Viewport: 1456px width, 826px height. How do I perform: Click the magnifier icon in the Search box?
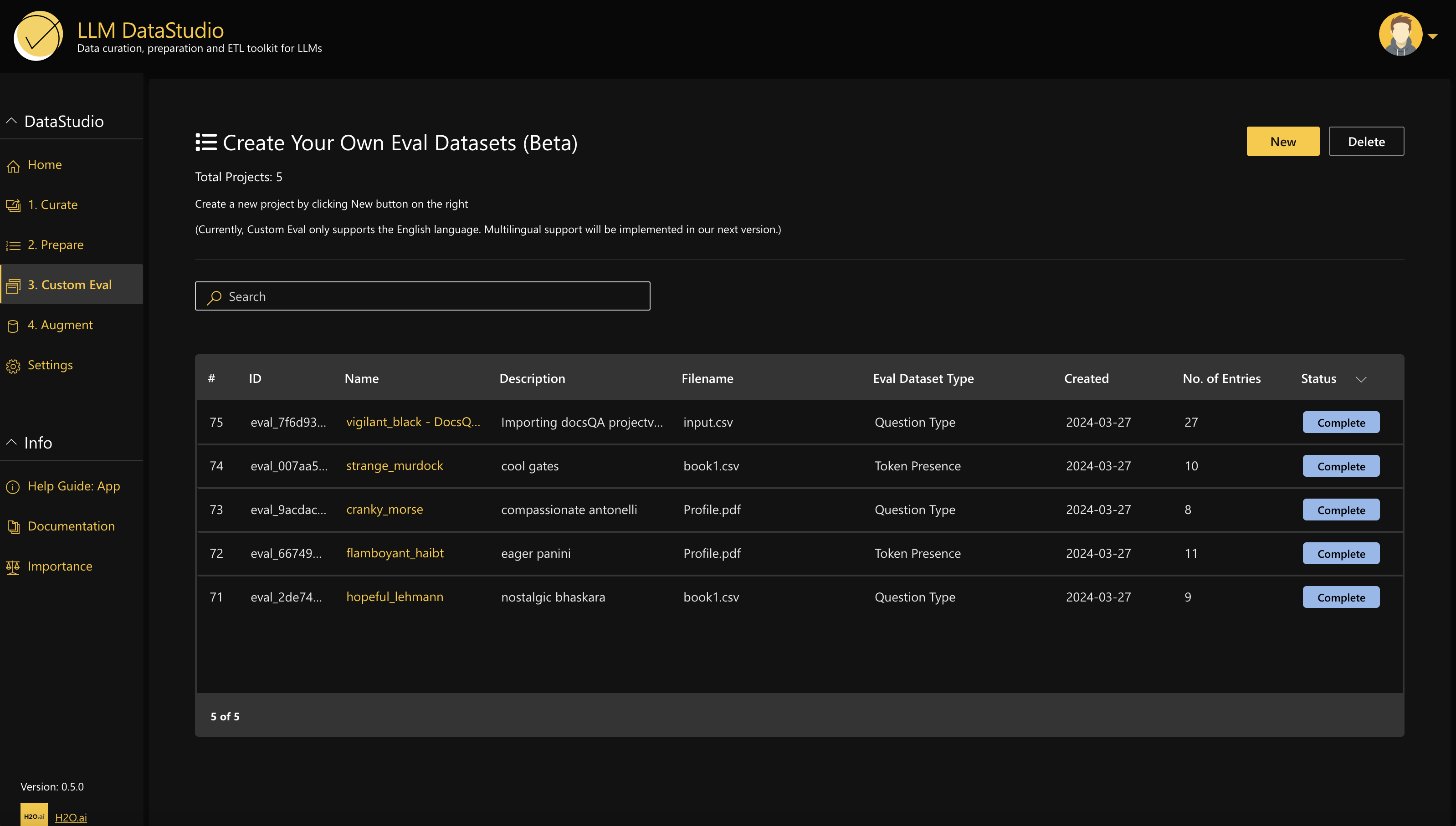click(214, 297)
